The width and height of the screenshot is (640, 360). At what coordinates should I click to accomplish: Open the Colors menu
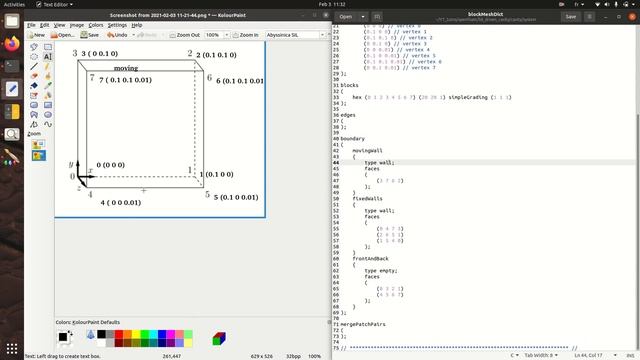pyautogui.click(x=96, y=25)
